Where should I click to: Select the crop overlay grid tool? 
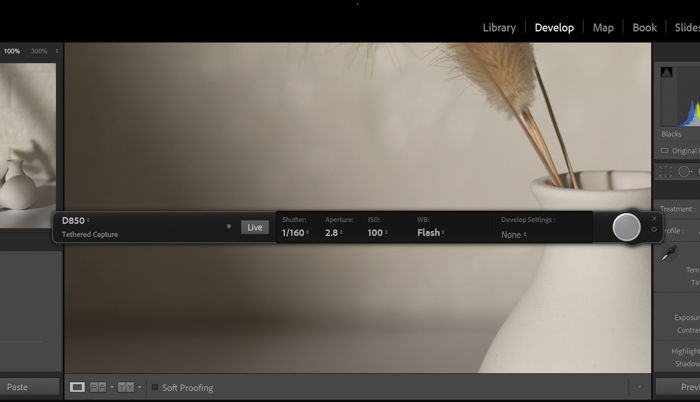coord(665,172)
